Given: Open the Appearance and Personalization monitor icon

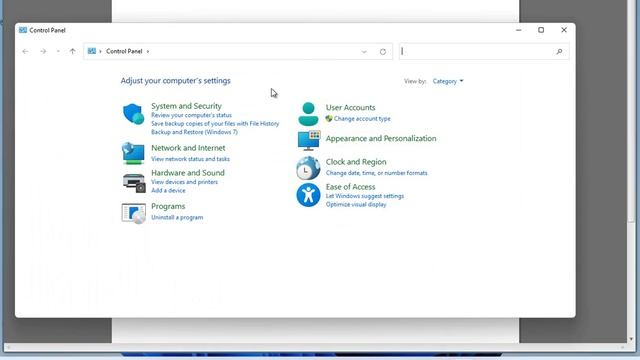Looking at the screenshot, I should [x=309, y=140].
